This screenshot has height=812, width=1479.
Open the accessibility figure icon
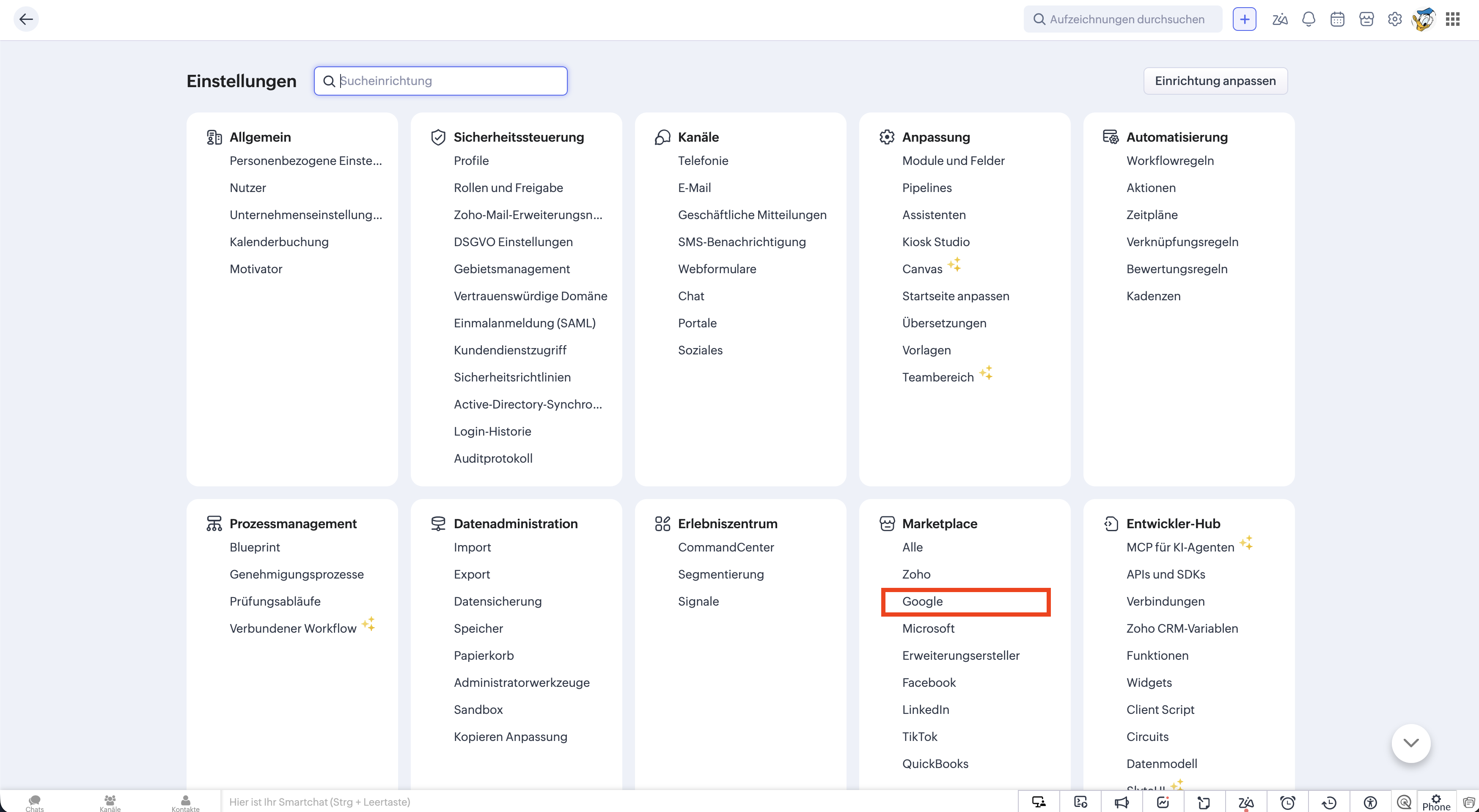(1371, 802)
